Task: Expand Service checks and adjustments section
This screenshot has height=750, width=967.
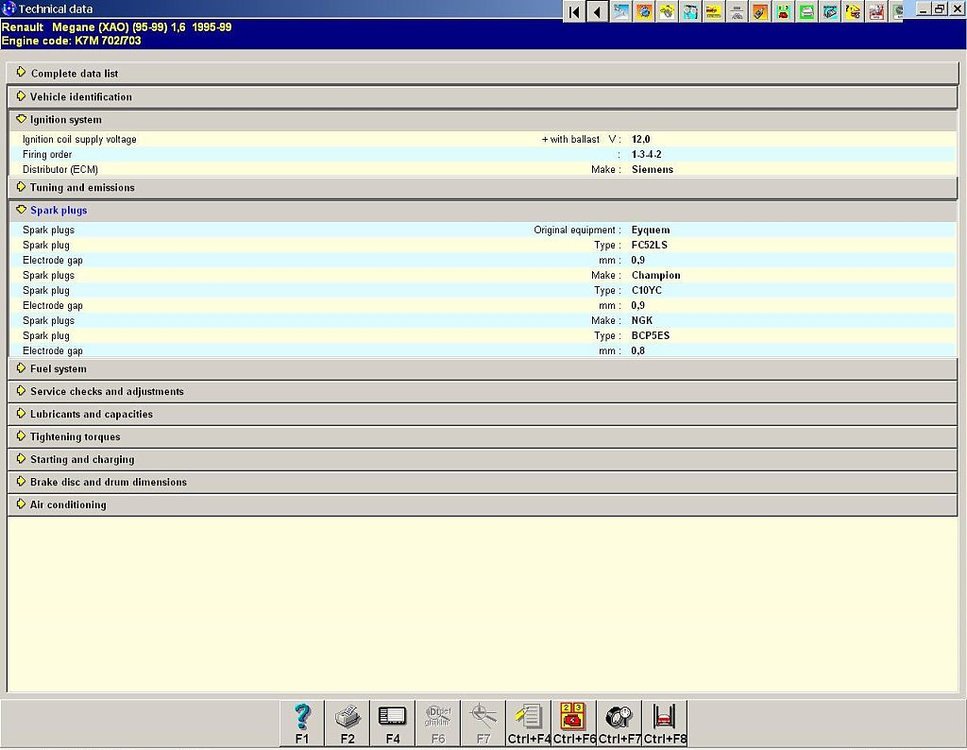Action: [x=483, y=392]
